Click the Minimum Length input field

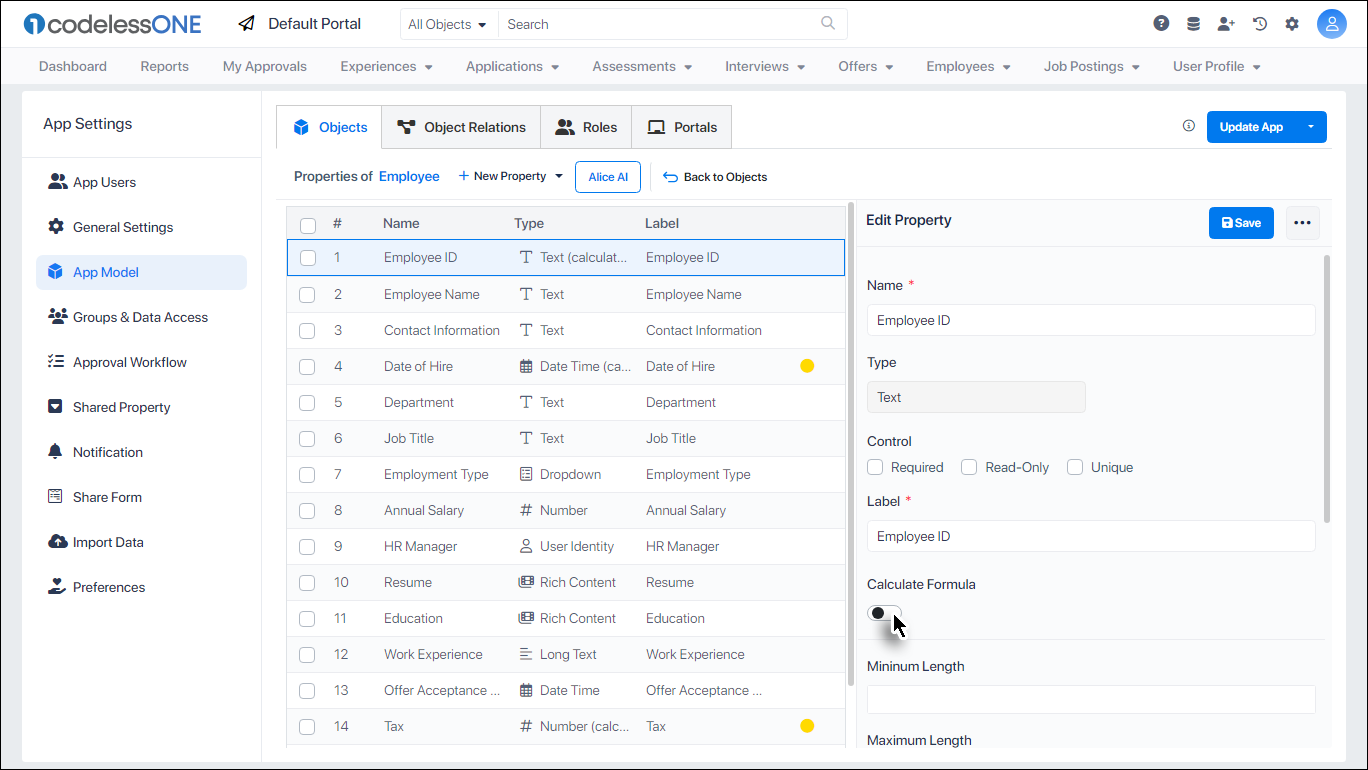(x=1091, y=699)
